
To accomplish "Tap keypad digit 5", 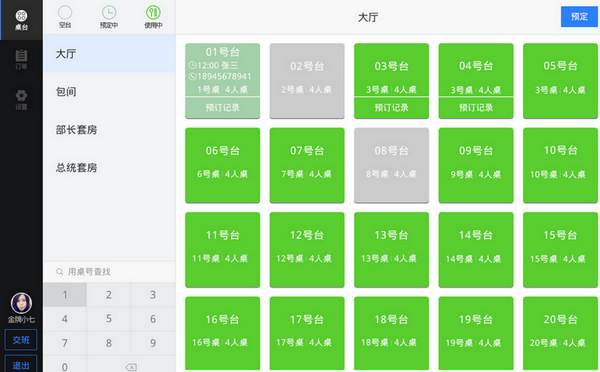I will 109,319.
